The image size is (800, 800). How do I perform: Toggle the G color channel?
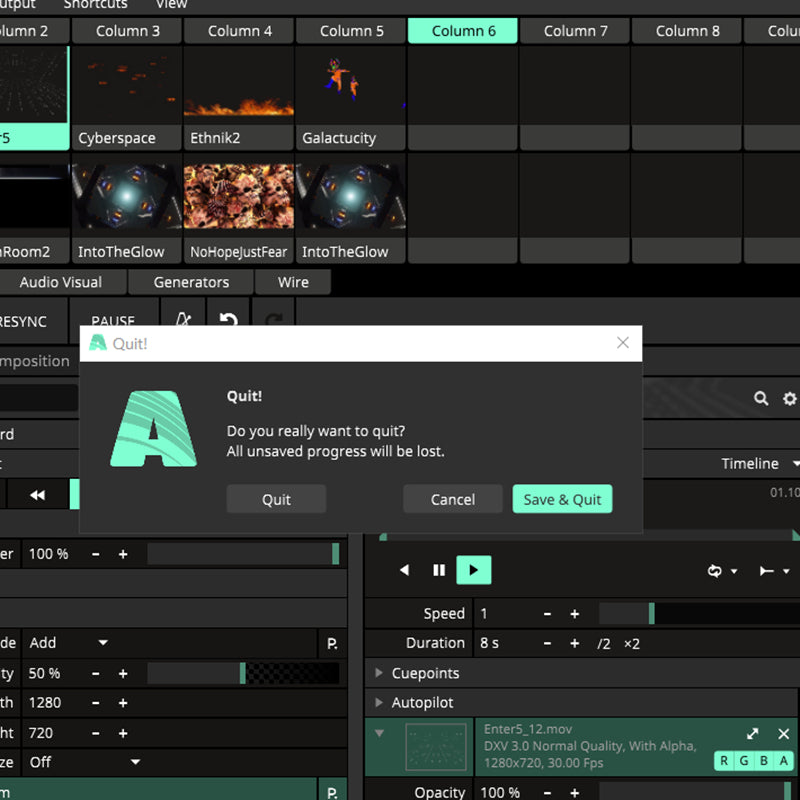744,762
